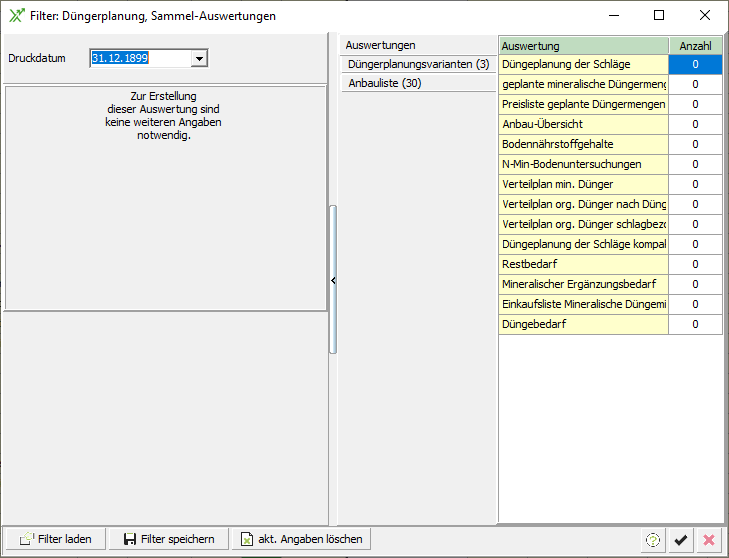Click the Druckdatum date field

[x=139, y=59]
